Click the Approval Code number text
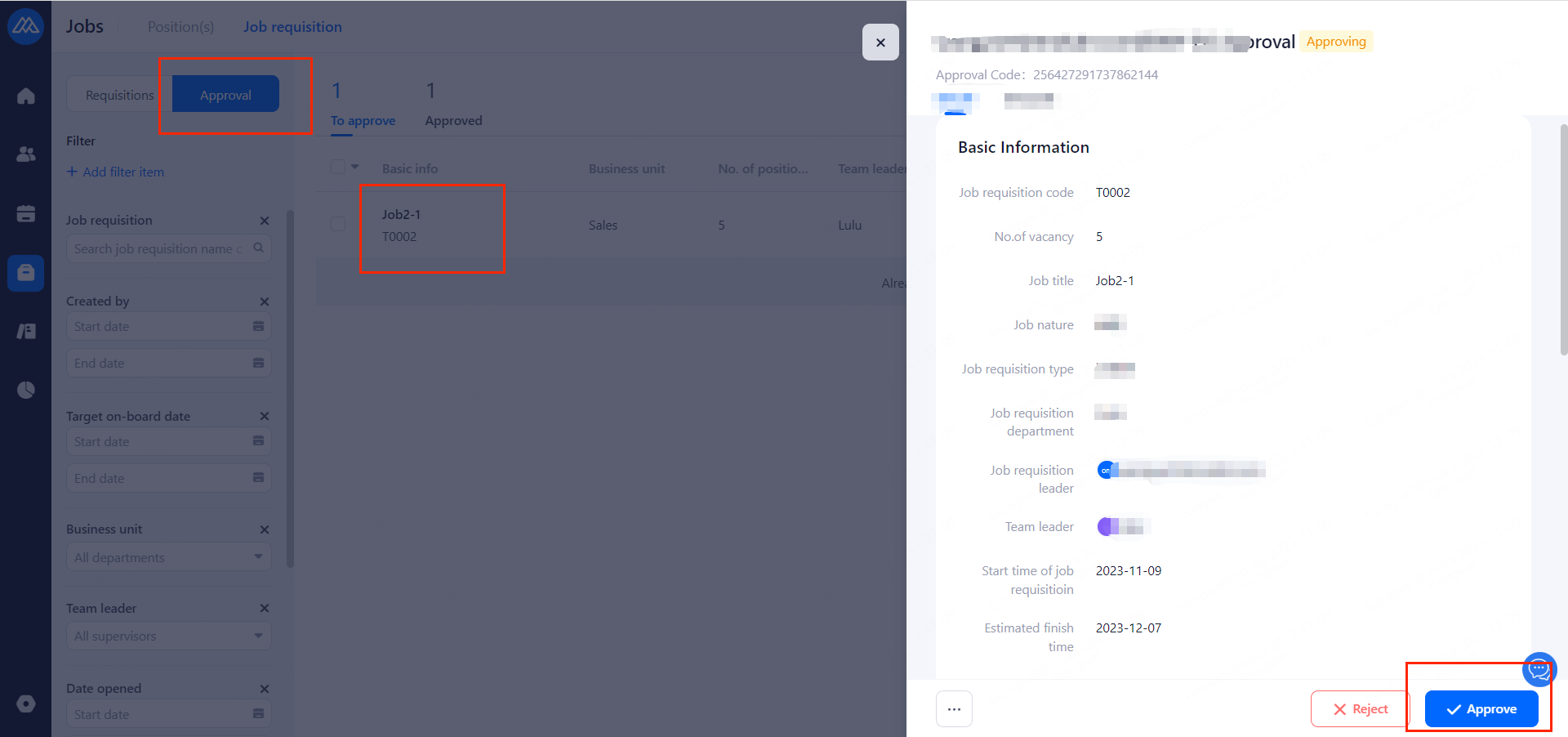The image size is (1568, 737). (1095, 75)
